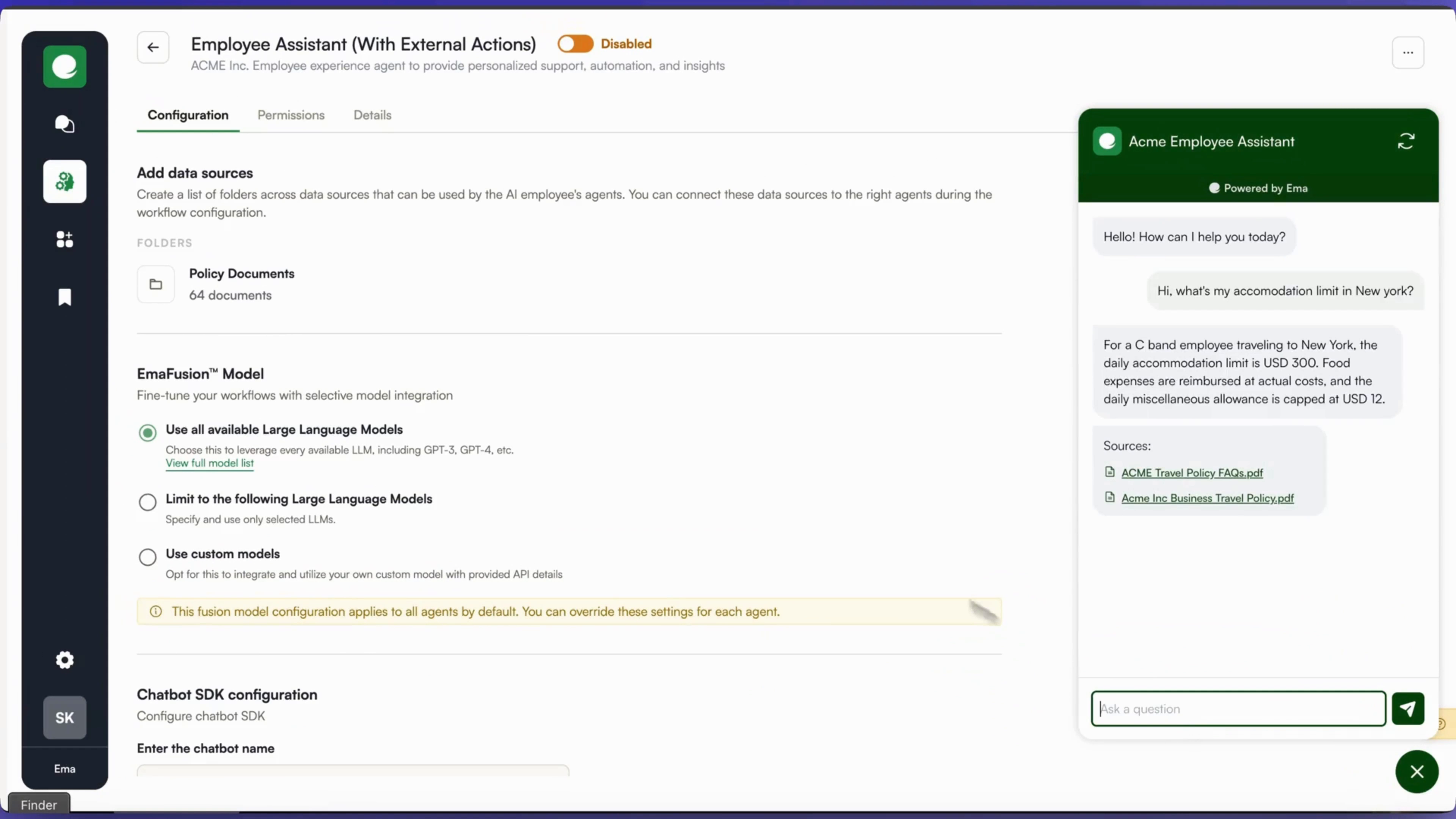Open 'View full model list' link
This screenshot has width=1456, height=819.
click(x=210, y=463)
